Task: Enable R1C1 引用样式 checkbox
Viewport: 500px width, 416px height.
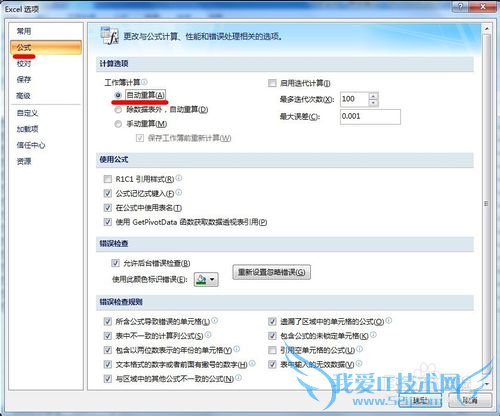Action: [x=108, y=179]
